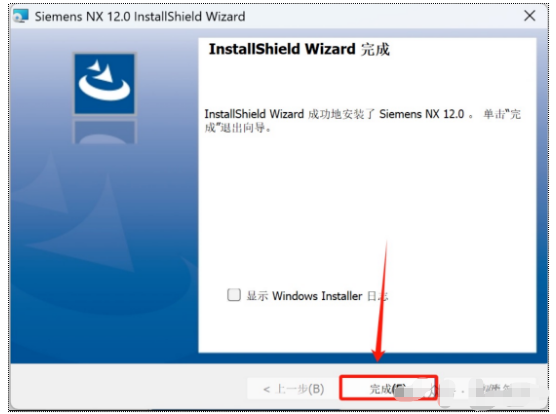Close the Siemens NX 12.0 wizard window

530,16
